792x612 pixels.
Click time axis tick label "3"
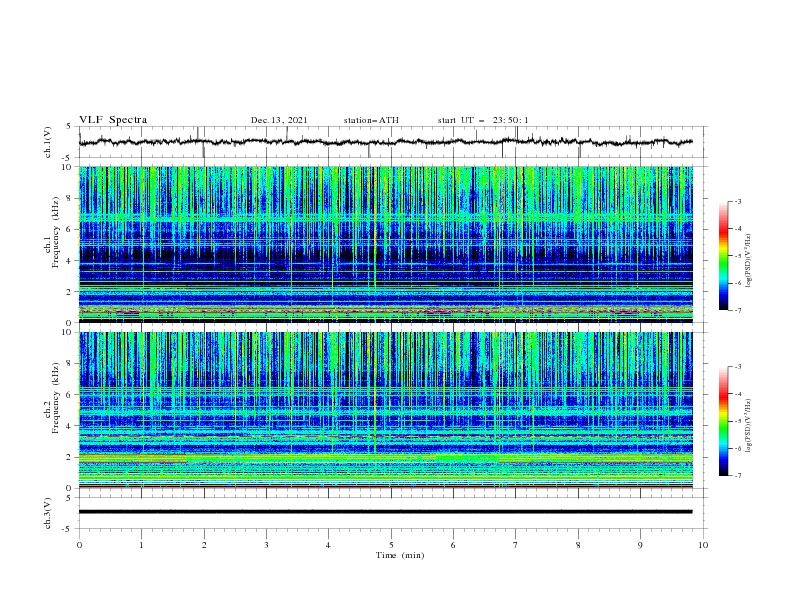click(266, 545)
